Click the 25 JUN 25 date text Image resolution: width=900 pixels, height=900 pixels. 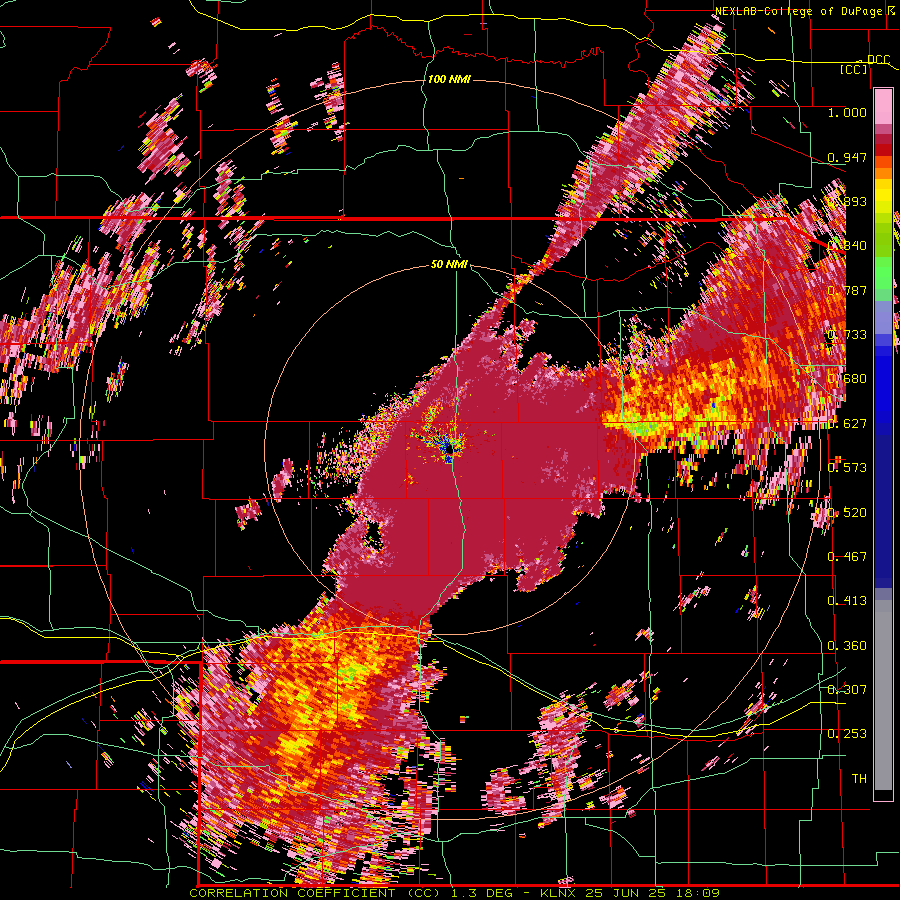click(x=626, y=893)
